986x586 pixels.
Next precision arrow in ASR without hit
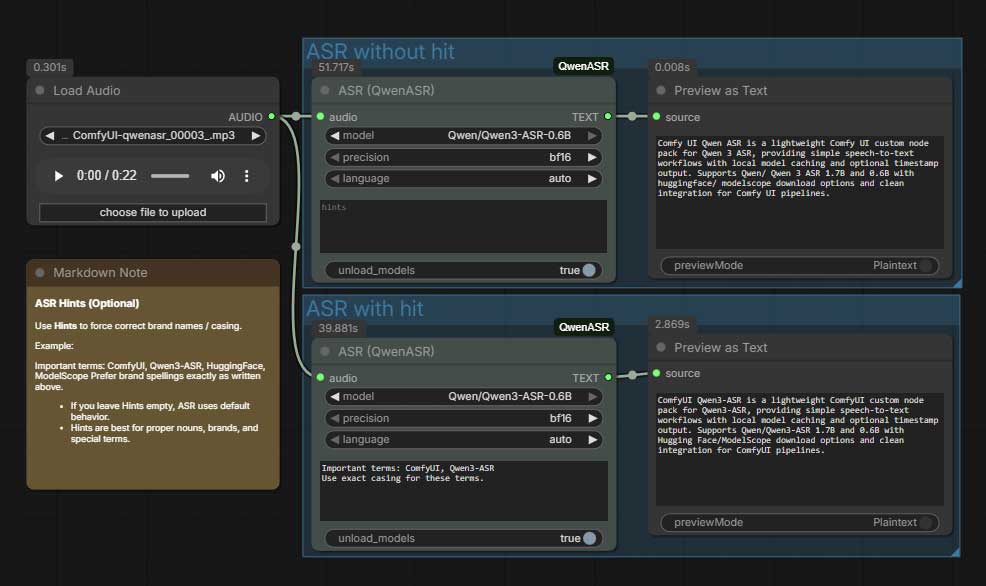(x=592, y=157)
